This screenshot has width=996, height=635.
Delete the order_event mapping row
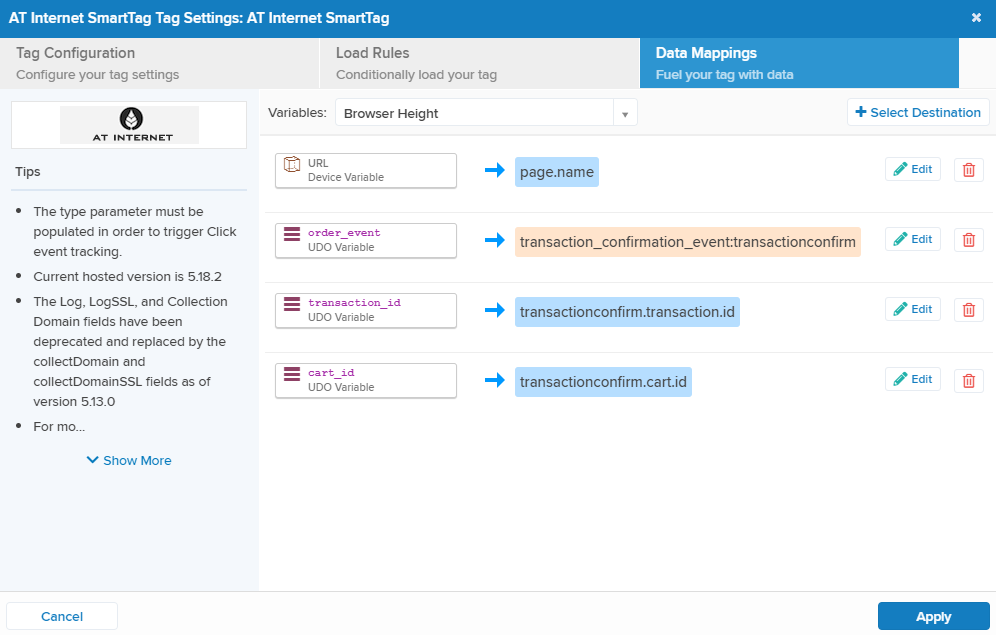point(968,240)
